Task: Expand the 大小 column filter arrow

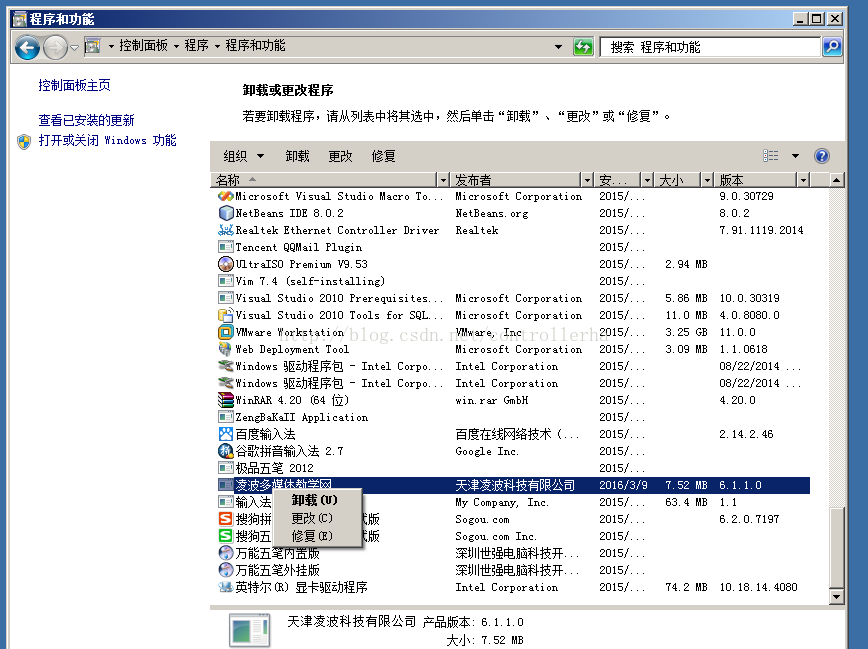Action: point(707,180)
